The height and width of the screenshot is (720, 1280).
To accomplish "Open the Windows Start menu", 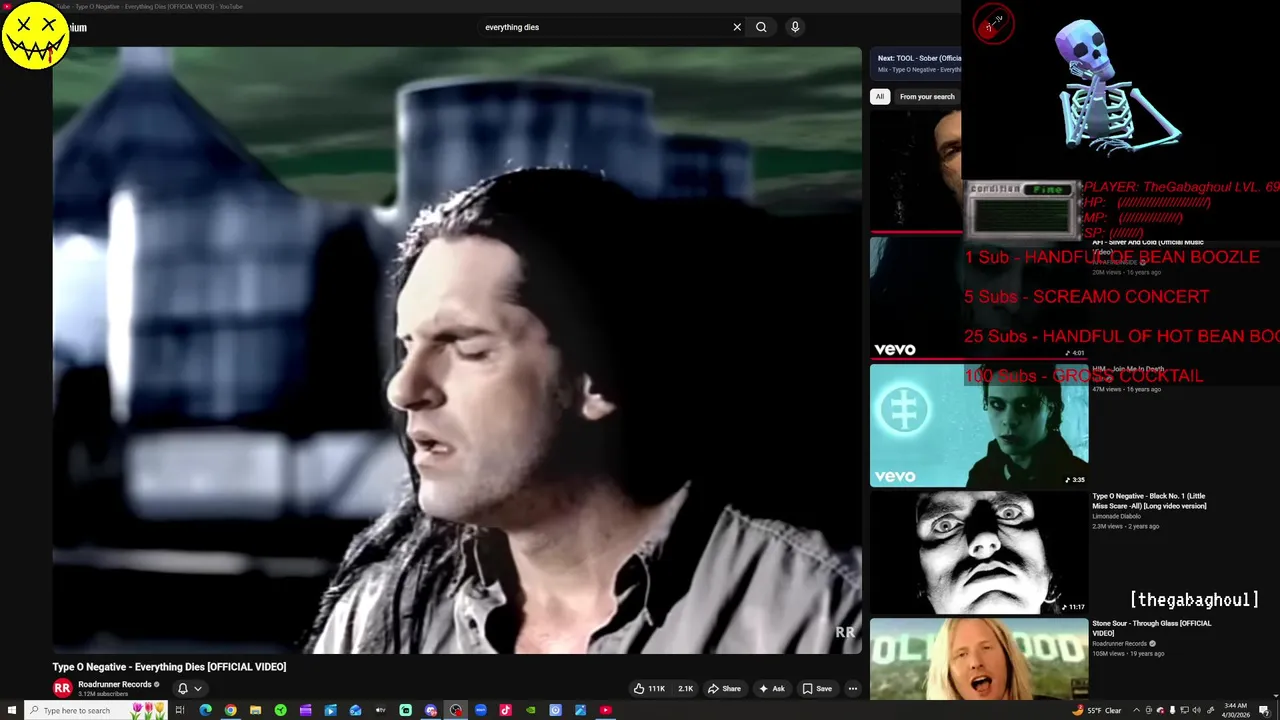I will coord(11,710).
